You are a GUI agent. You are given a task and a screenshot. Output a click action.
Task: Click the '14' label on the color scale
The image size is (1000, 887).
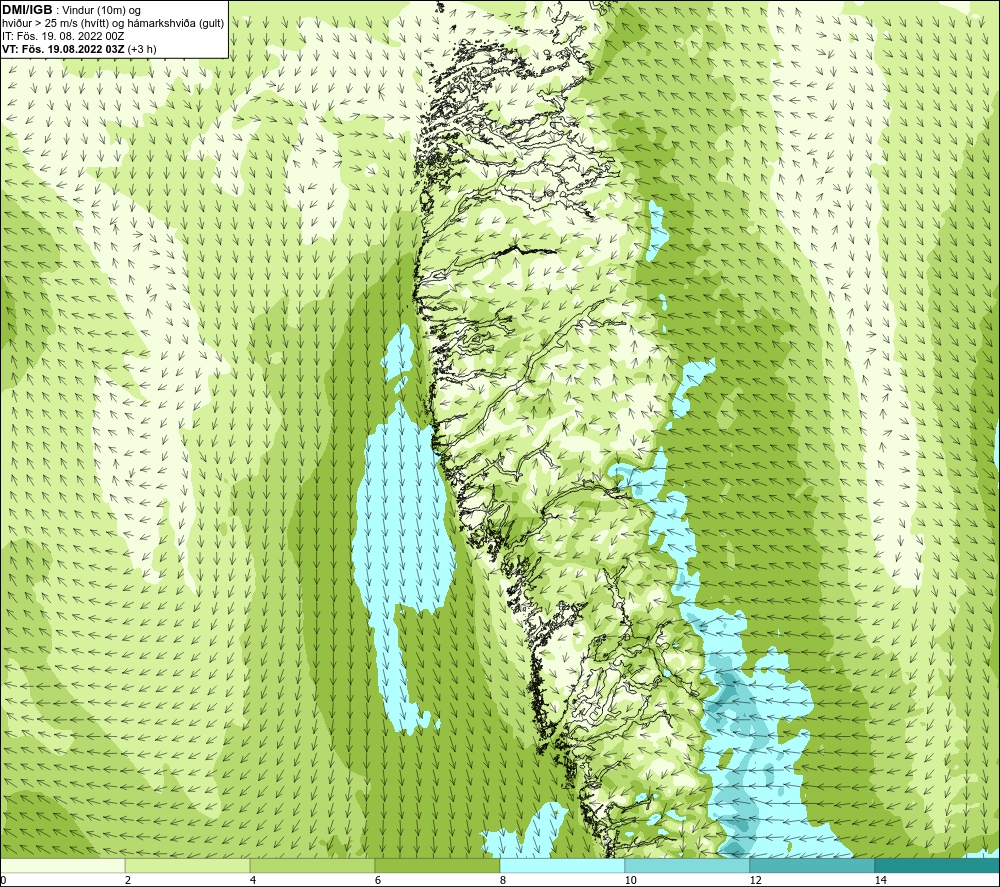pyautogui.click(x=880, y=880)
